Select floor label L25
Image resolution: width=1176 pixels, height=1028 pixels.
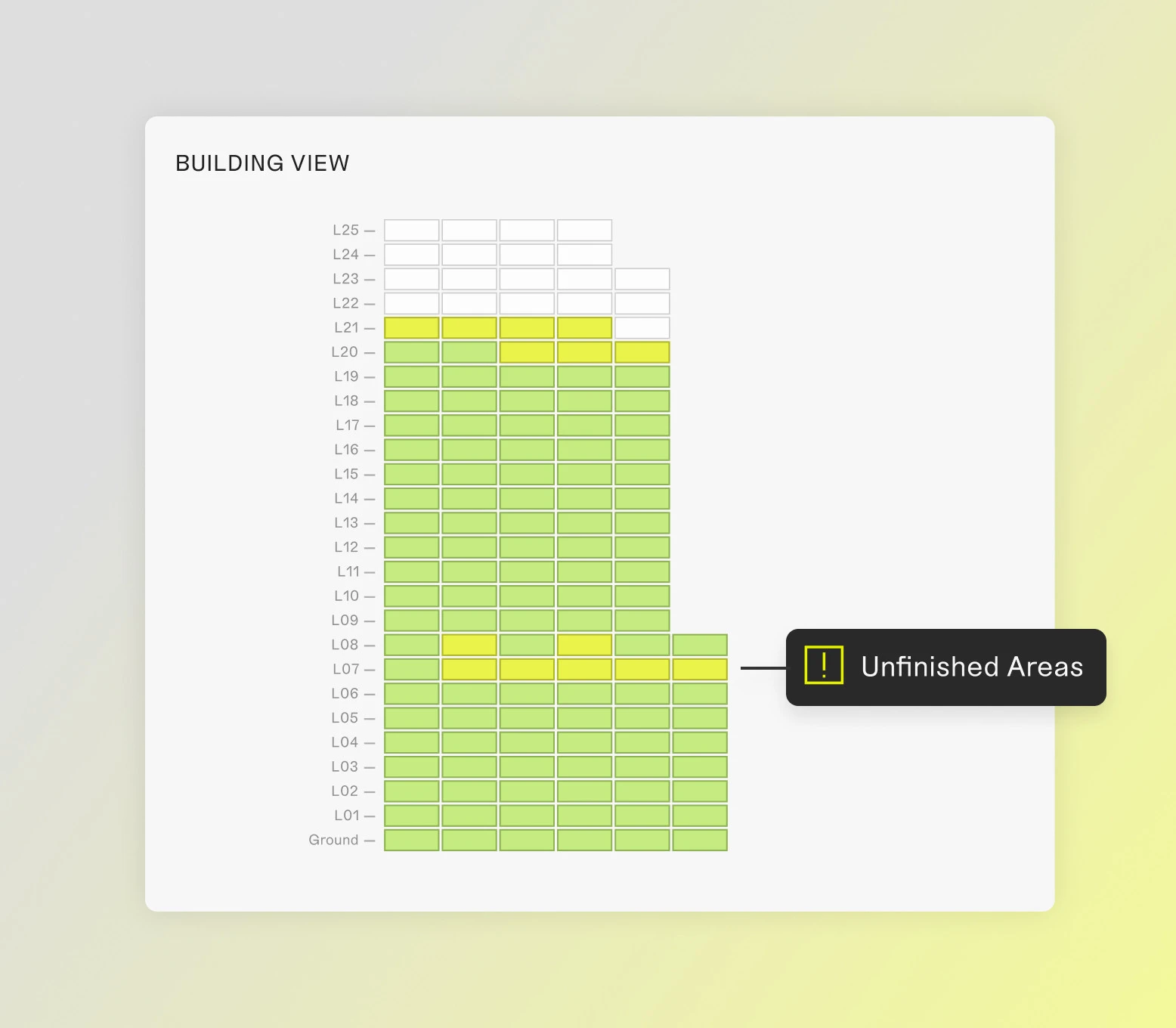click(x=346, y=230)
